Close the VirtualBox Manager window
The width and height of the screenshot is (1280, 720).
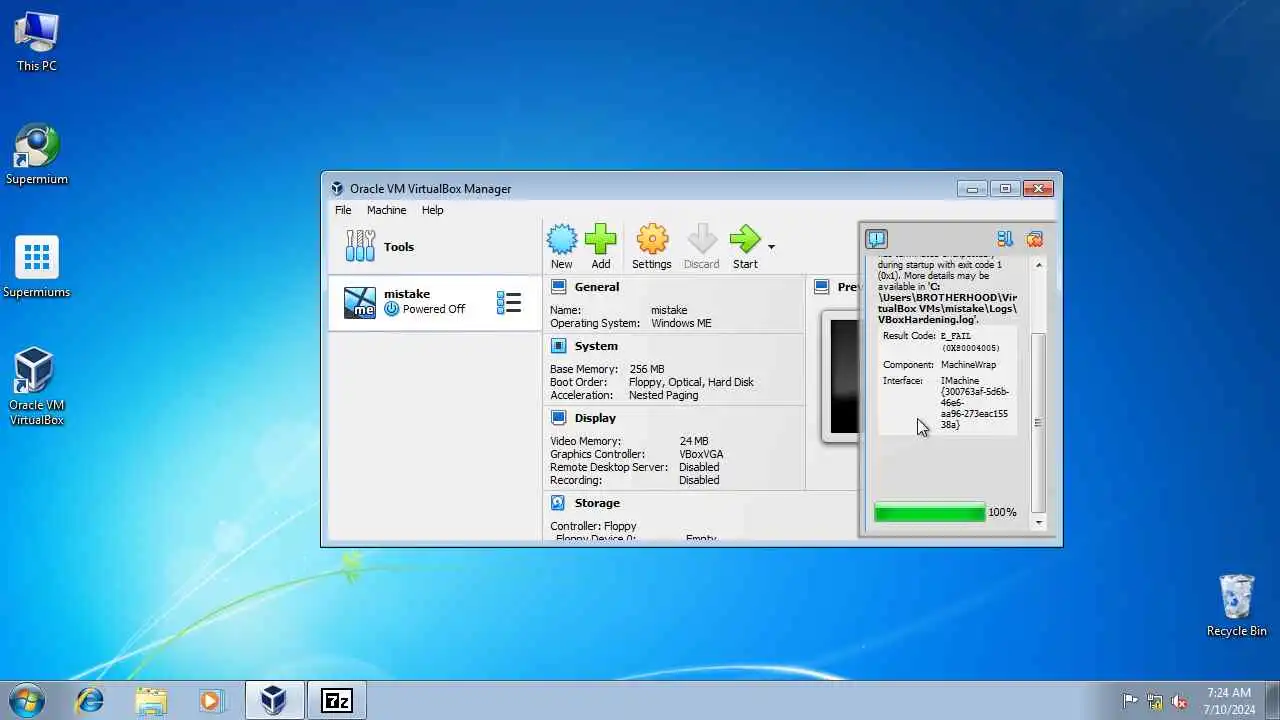[1038, 188]
